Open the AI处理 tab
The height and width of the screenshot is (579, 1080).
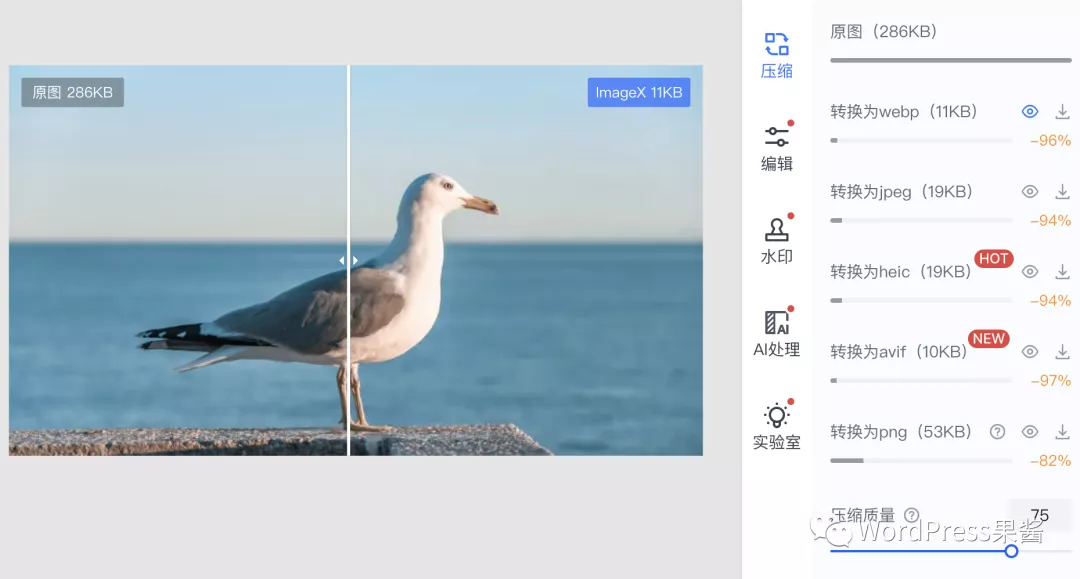point(776,333)
